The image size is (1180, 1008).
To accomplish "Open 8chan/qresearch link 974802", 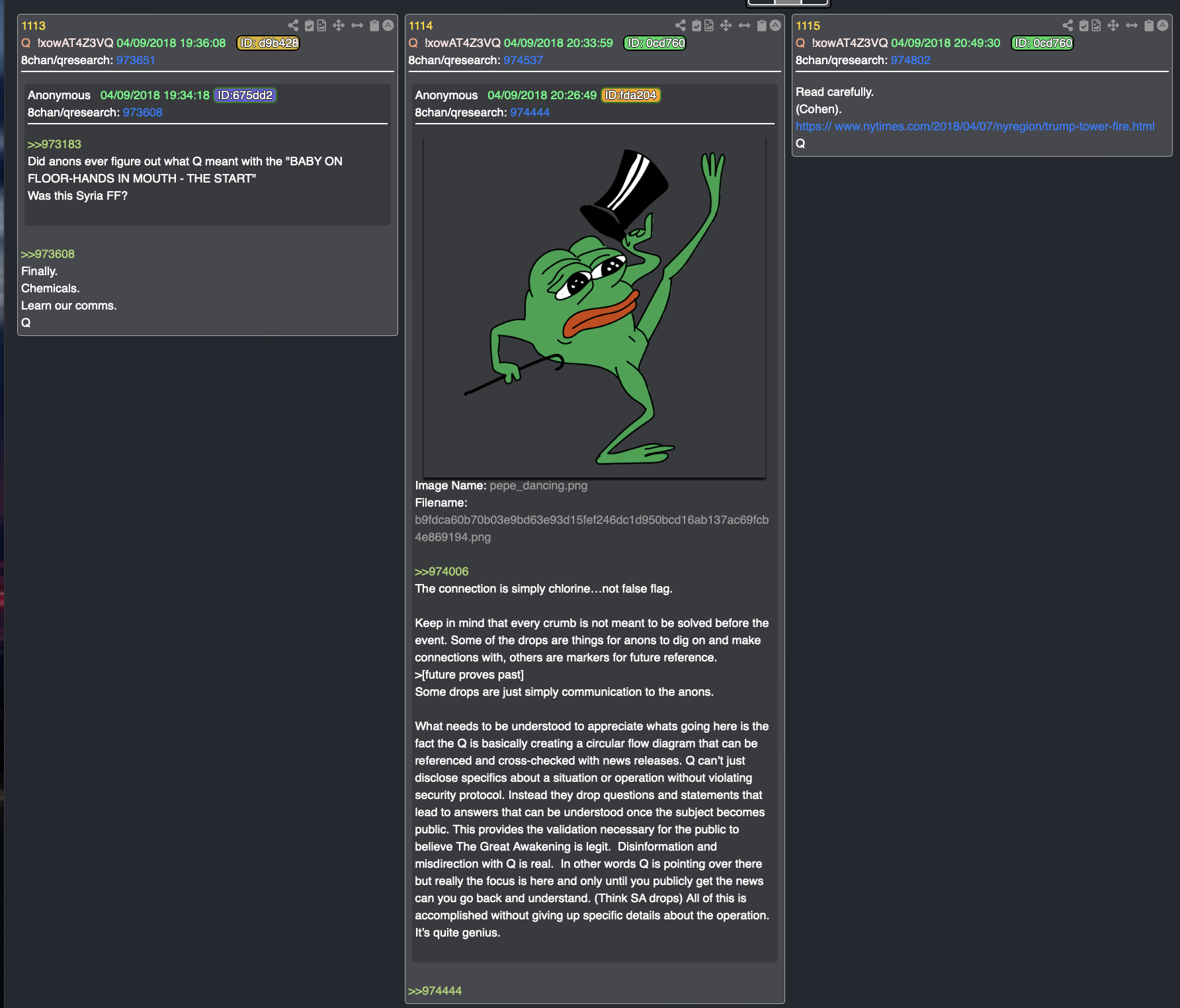I will 910,60.
